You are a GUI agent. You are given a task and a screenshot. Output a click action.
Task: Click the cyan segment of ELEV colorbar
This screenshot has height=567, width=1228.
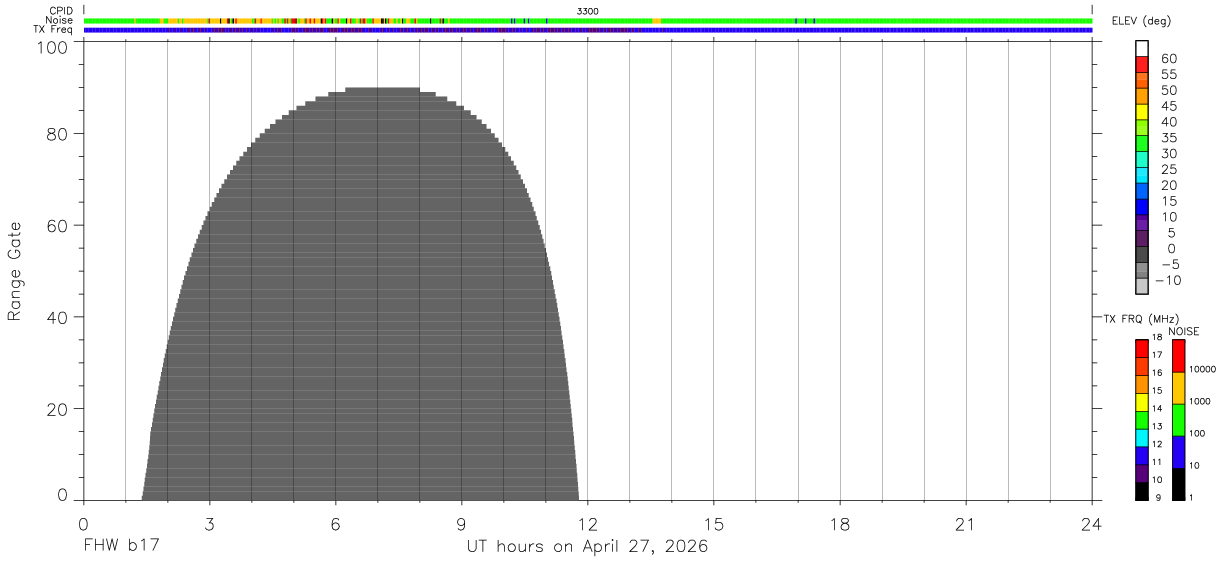[1142, 176]
